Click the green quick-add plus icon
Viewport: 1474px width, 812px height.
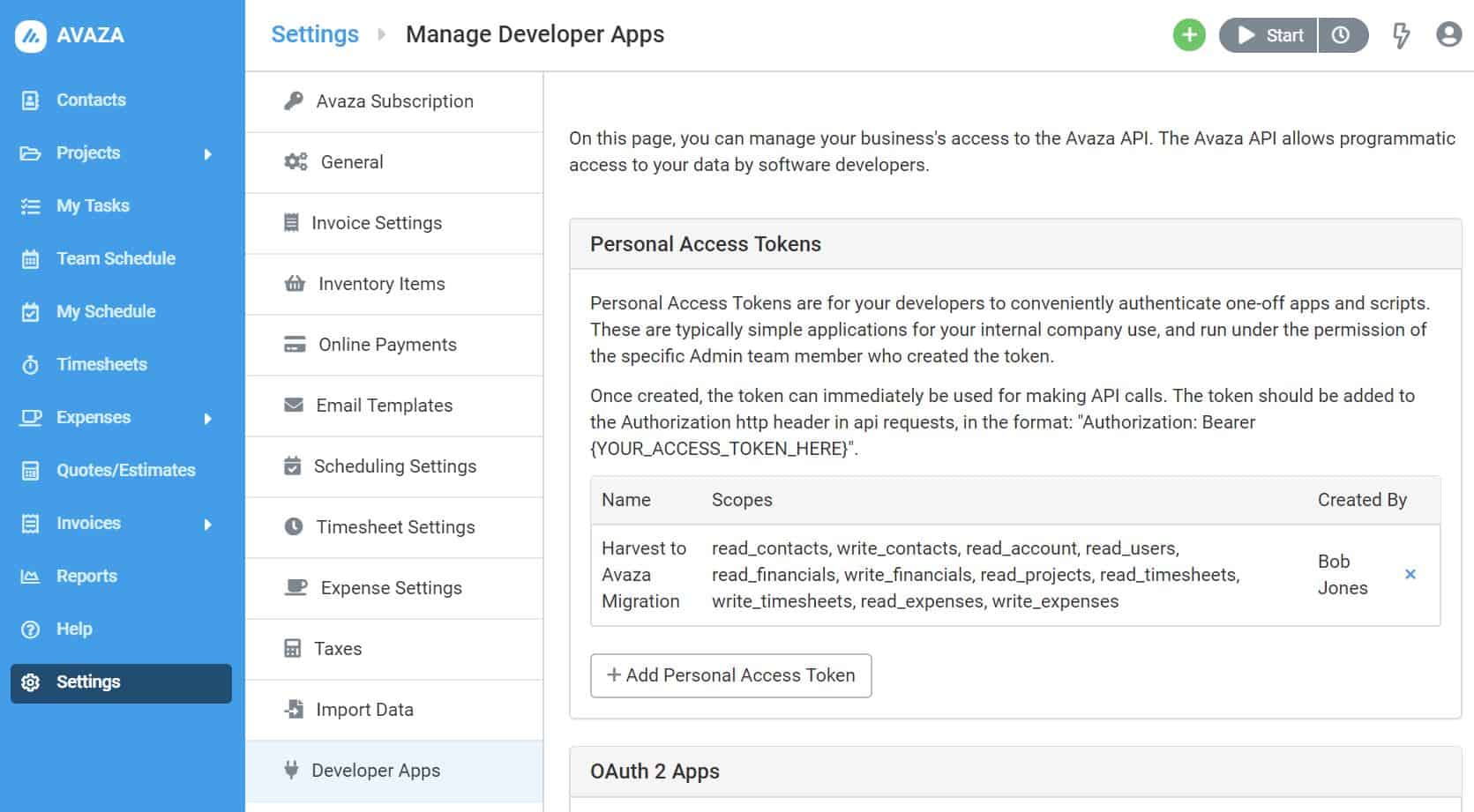click(1188, 35)
